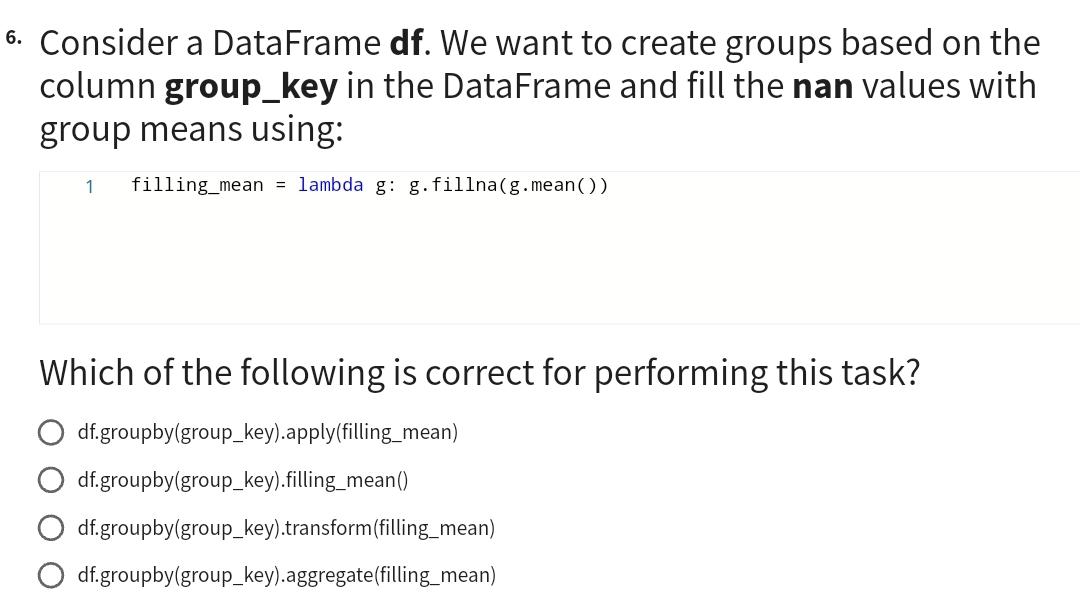Click the df.groupby(group_key).aggregate(filling_mean) answer text
Image resolution: width=1080 pixels, height=612 pixels.
(x=287, y=575)
